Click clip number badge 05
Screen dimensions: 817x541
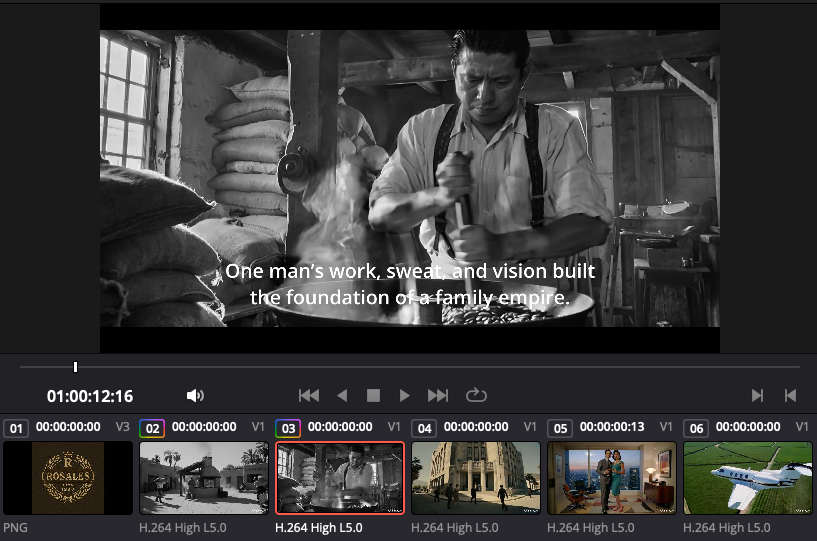click(x=560, y=428)
